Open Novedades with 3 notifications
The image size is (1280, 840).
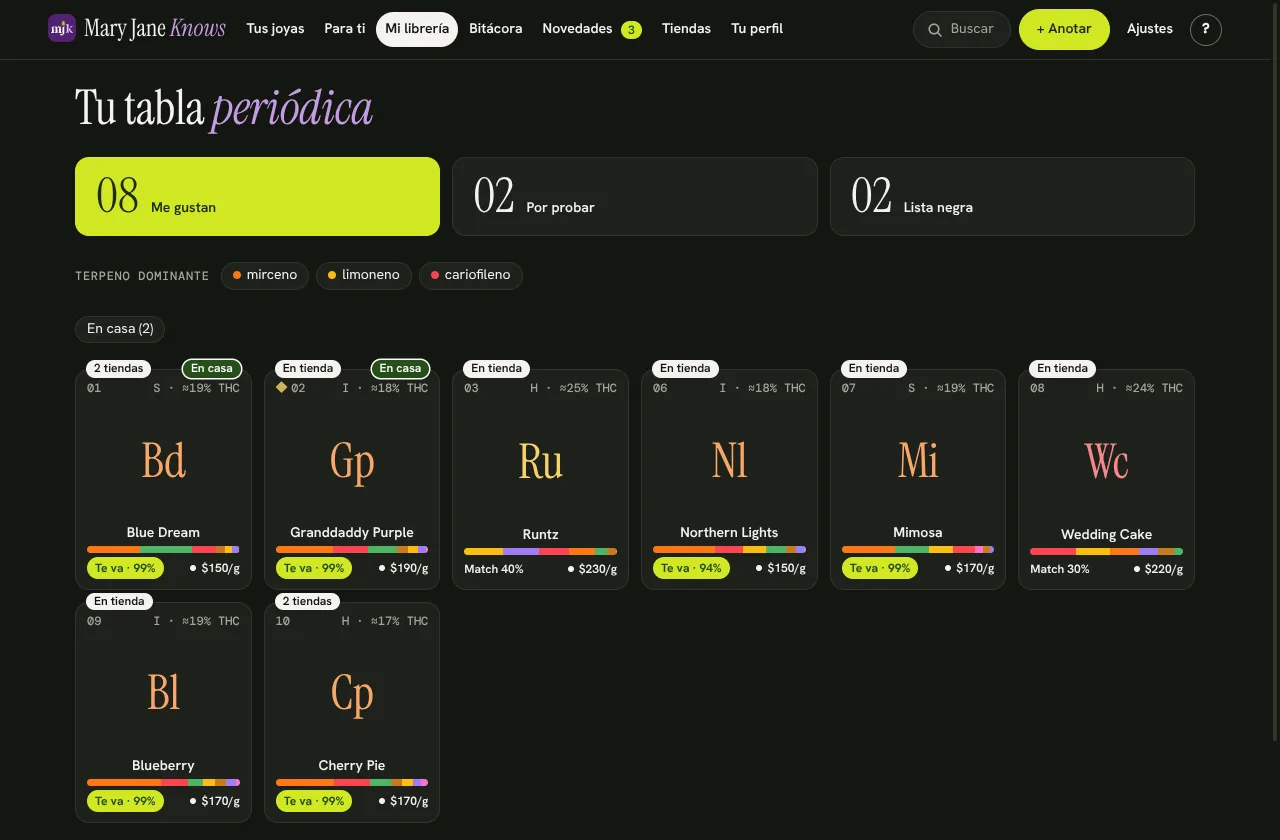[592, 29]
